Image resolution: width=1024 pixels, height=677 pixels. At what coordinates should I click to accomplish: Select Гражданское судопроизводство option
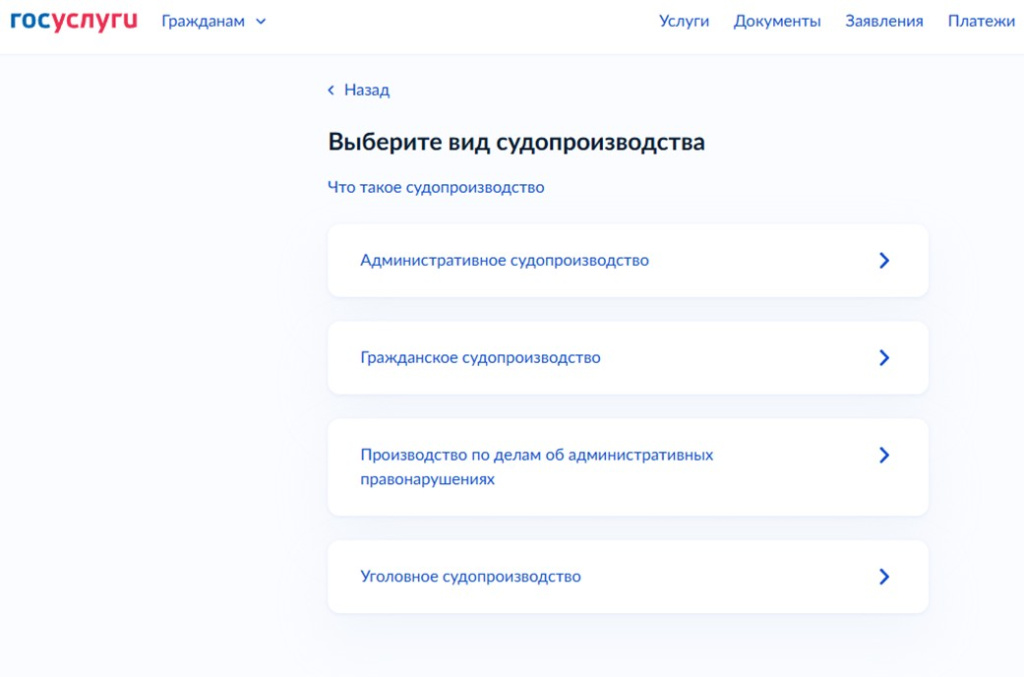(628, 358)
